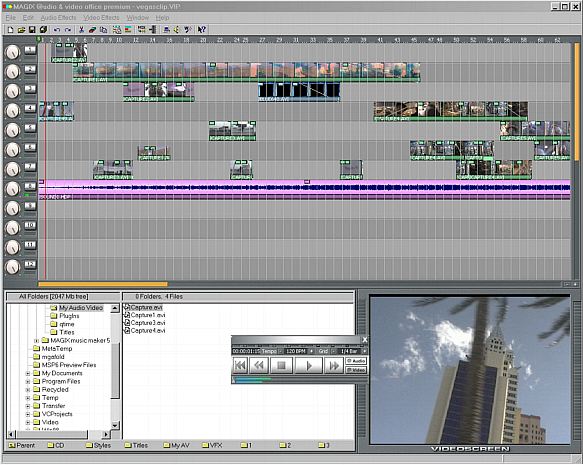The width and height of the screenshot is (583, 465).
Task: Adjust the track 8 volume knob
Action: [x=12, y=189]
